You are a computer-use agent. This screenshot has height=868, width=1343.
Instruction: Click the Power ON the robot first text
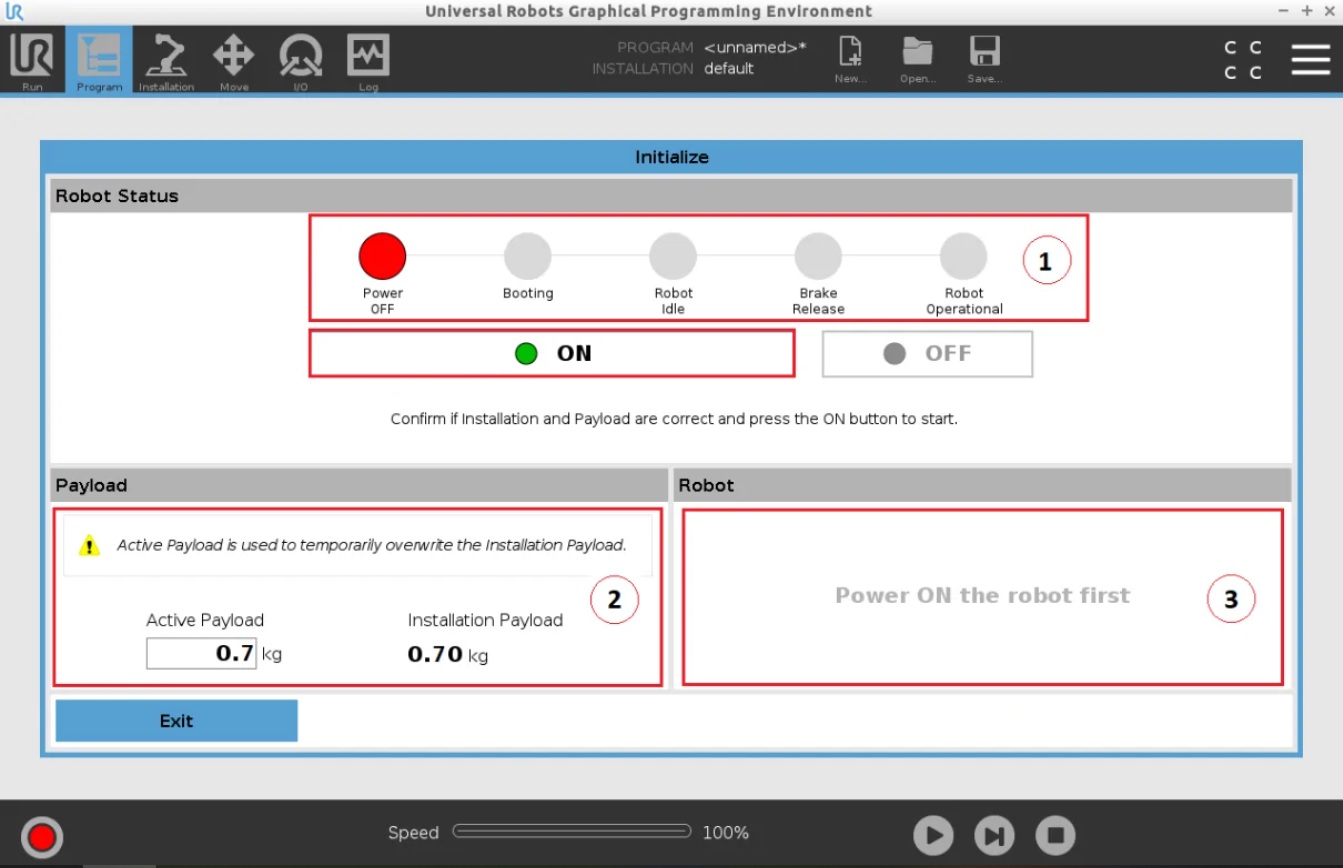click(x=982, y=595)
